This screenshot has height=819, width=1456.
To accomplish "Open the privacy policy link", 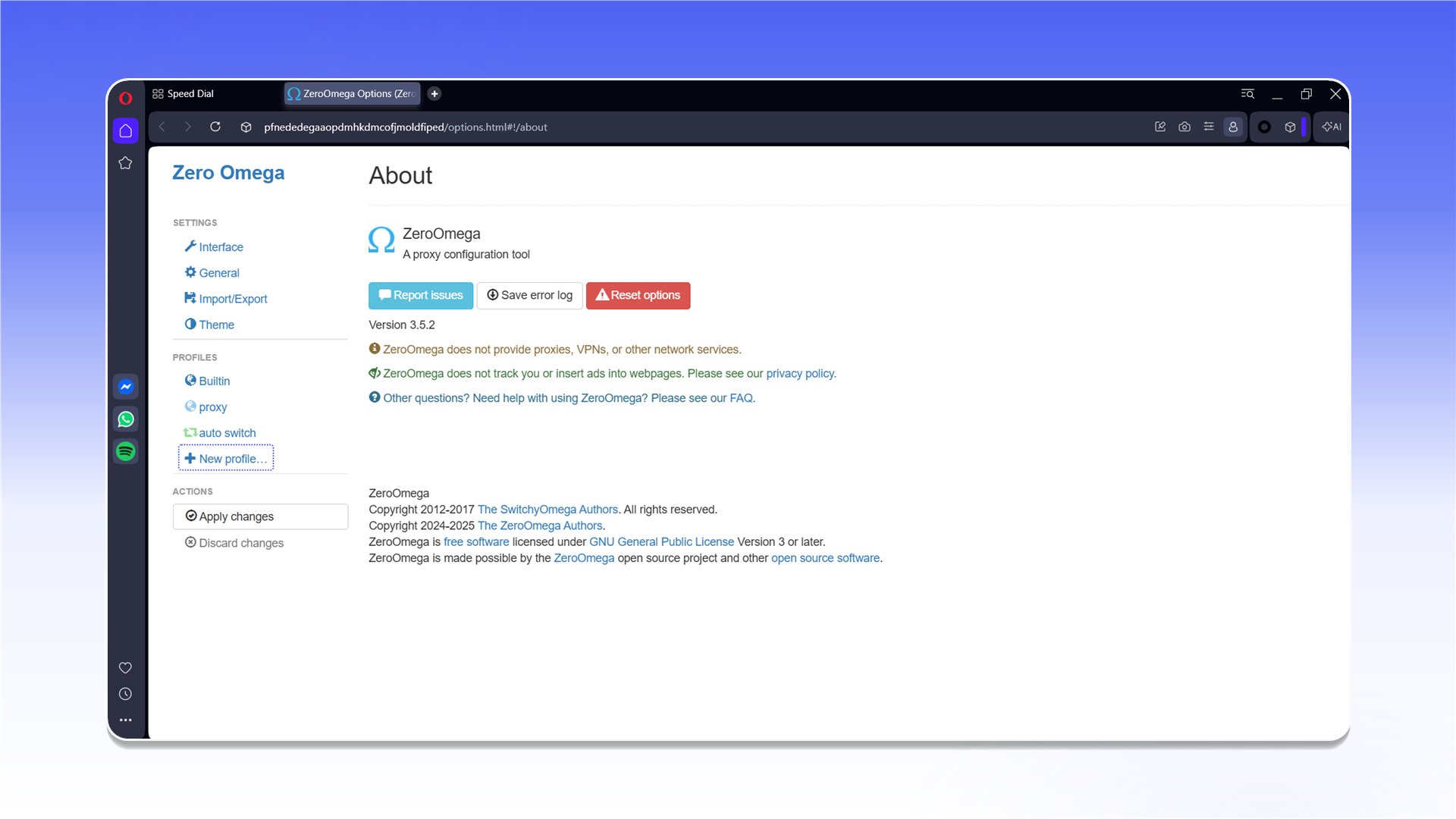I will point(799,374).
